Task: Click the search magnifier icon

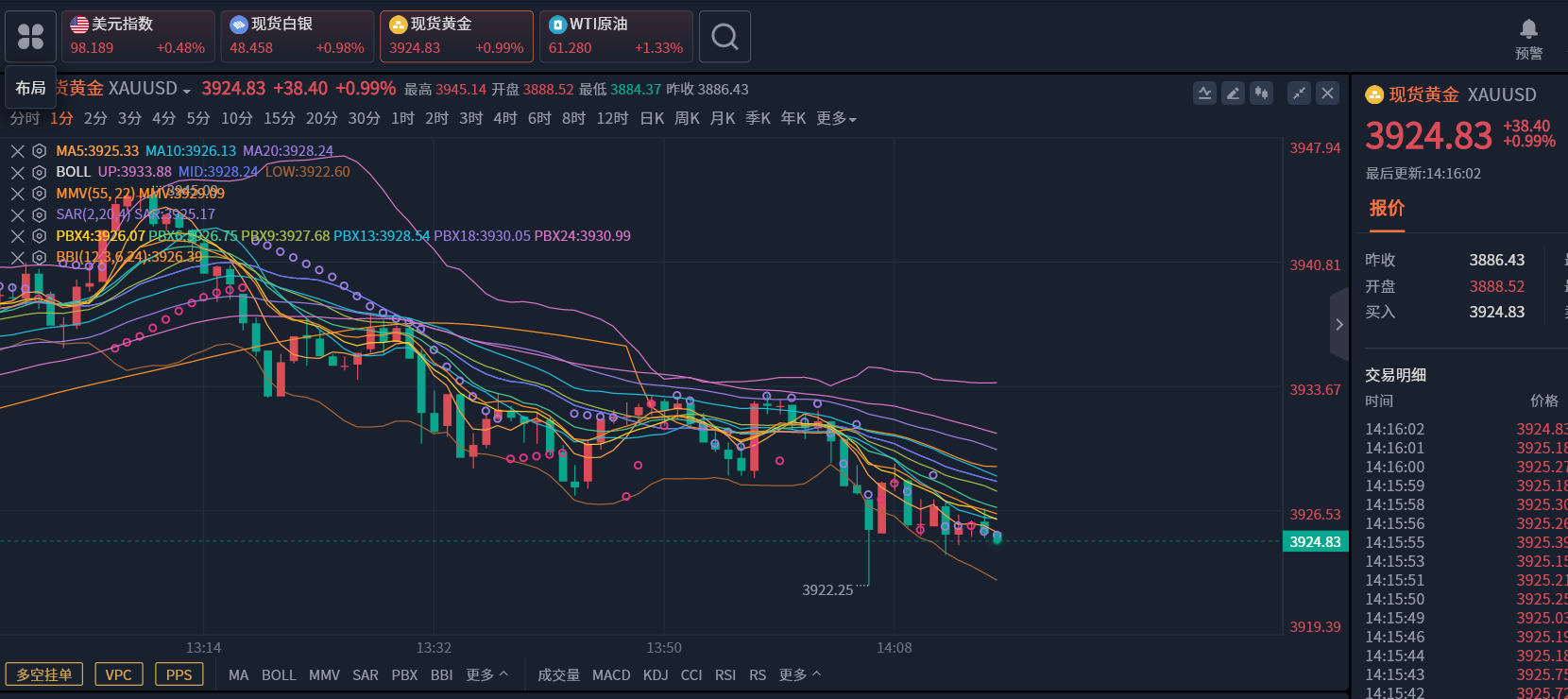Action: click(724, 37)
